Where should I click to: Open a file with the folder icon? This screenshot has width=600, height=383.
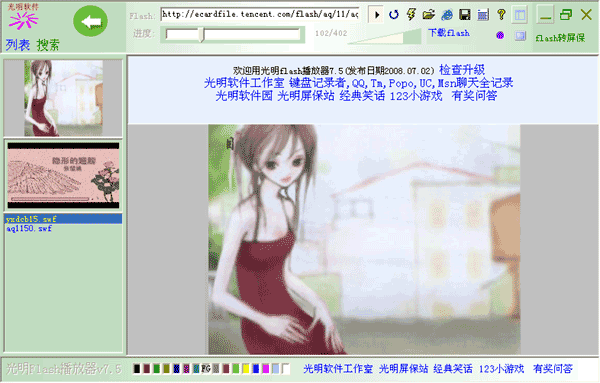(429, 15)
